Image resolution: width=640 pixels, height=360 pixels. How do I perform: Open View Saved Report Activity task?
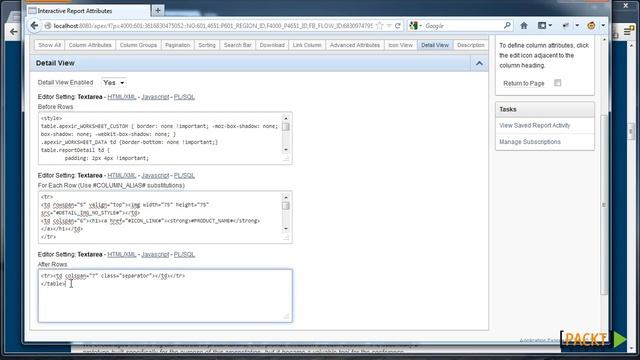535,125
